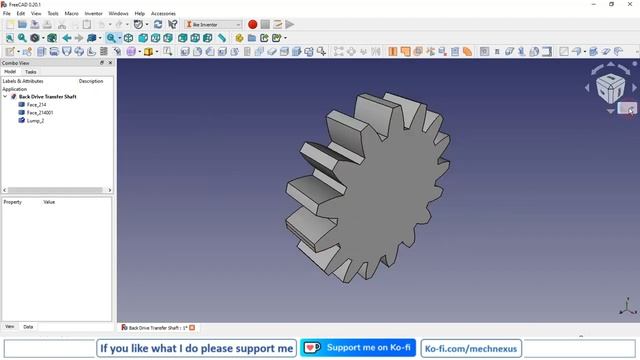The width and height of the screenshot is (640, 360).
Task: Stop macro recording with square icon
Action: click(265, 24)
